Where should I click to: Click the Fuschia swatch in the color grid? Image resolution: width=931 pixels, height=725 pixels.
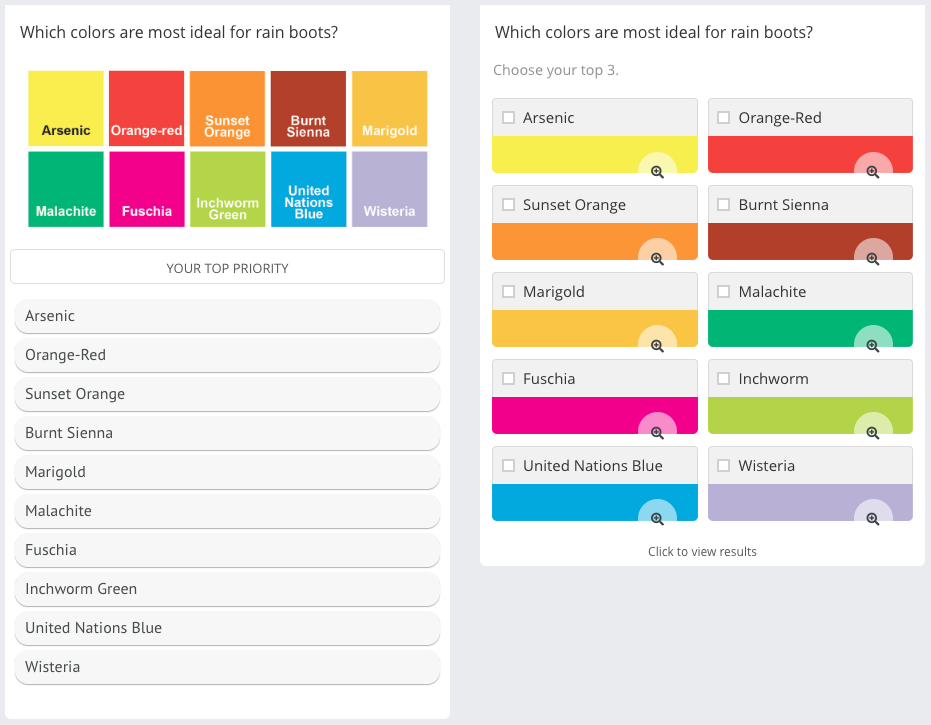click(x=147, y=189)
